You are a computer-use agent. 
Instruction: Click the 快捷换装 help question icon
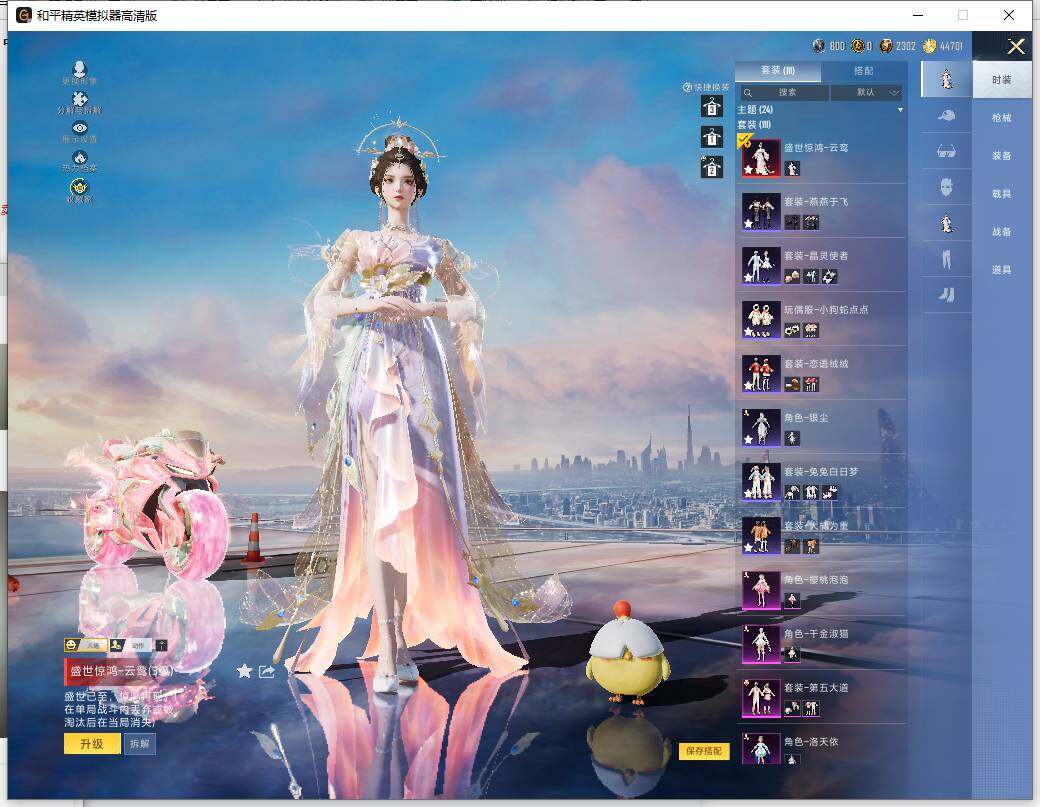coord(688,88)
